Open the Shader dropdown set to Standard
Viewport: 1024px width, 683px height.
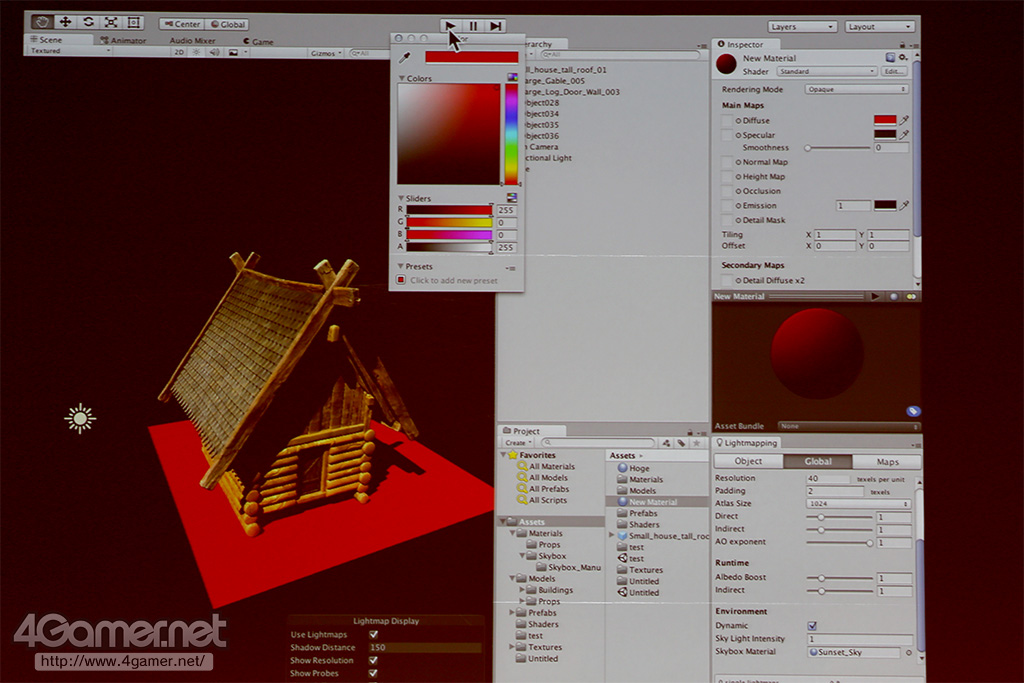click(826, 71)
